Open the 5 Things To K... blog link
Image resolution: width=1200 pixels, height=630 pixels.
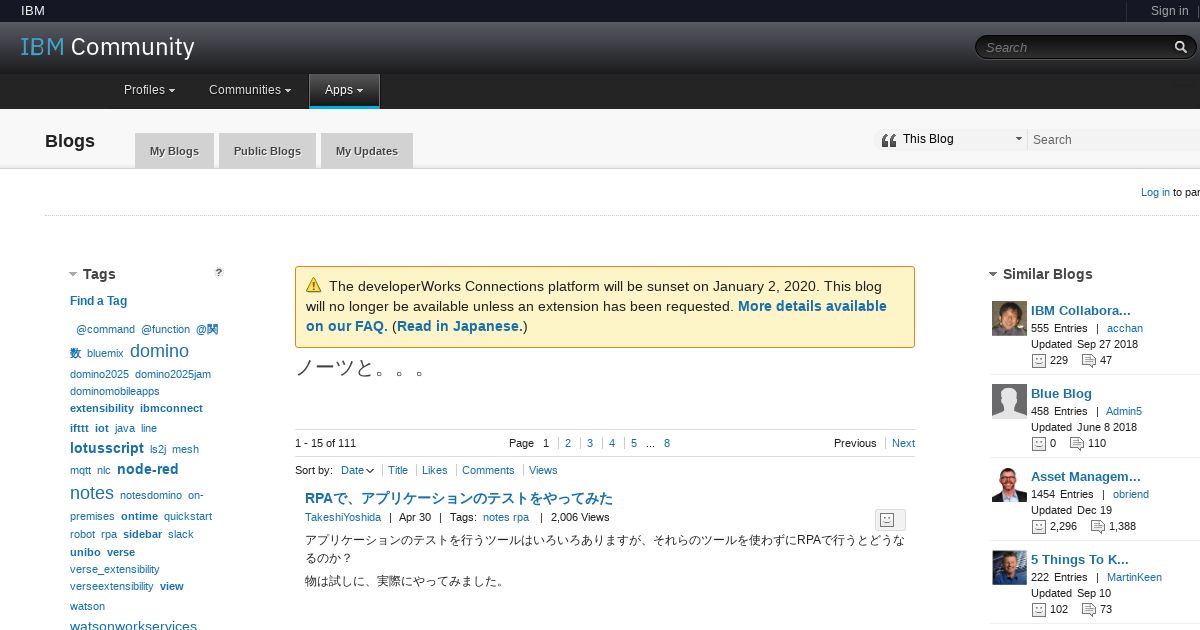click(x=1080, y=560)
